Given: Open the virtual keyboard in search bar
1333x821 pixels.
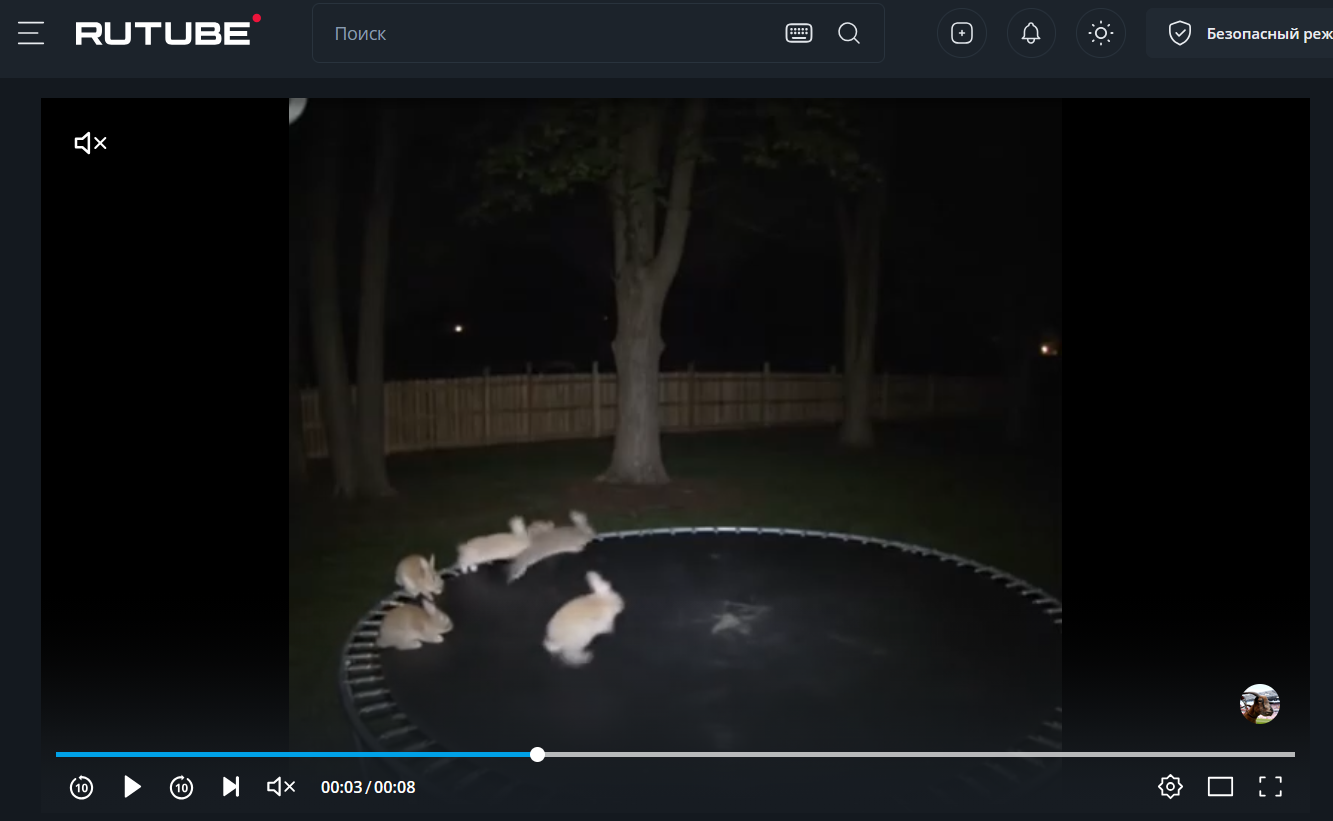Looking at the screenshot, I should [x=798, y=33].
